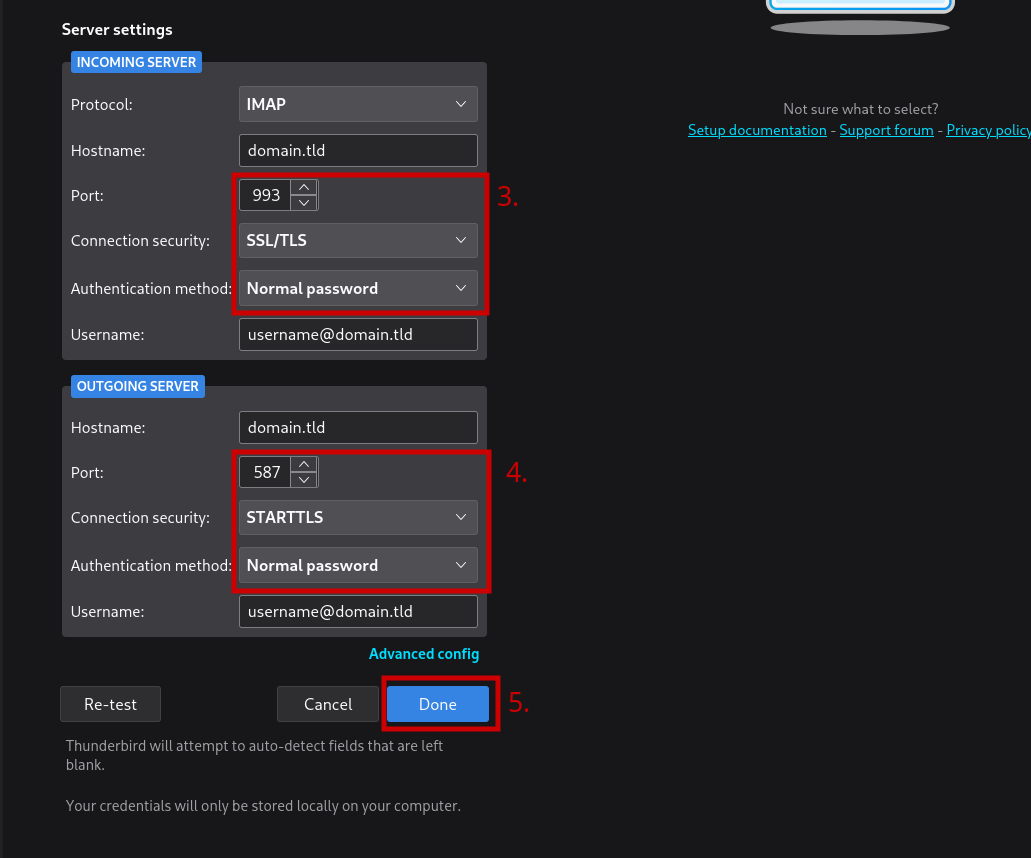Screen dimensions: 1031x858
Task: Open incoming Authentication method dropdown
Action: (x=357, y=288)
